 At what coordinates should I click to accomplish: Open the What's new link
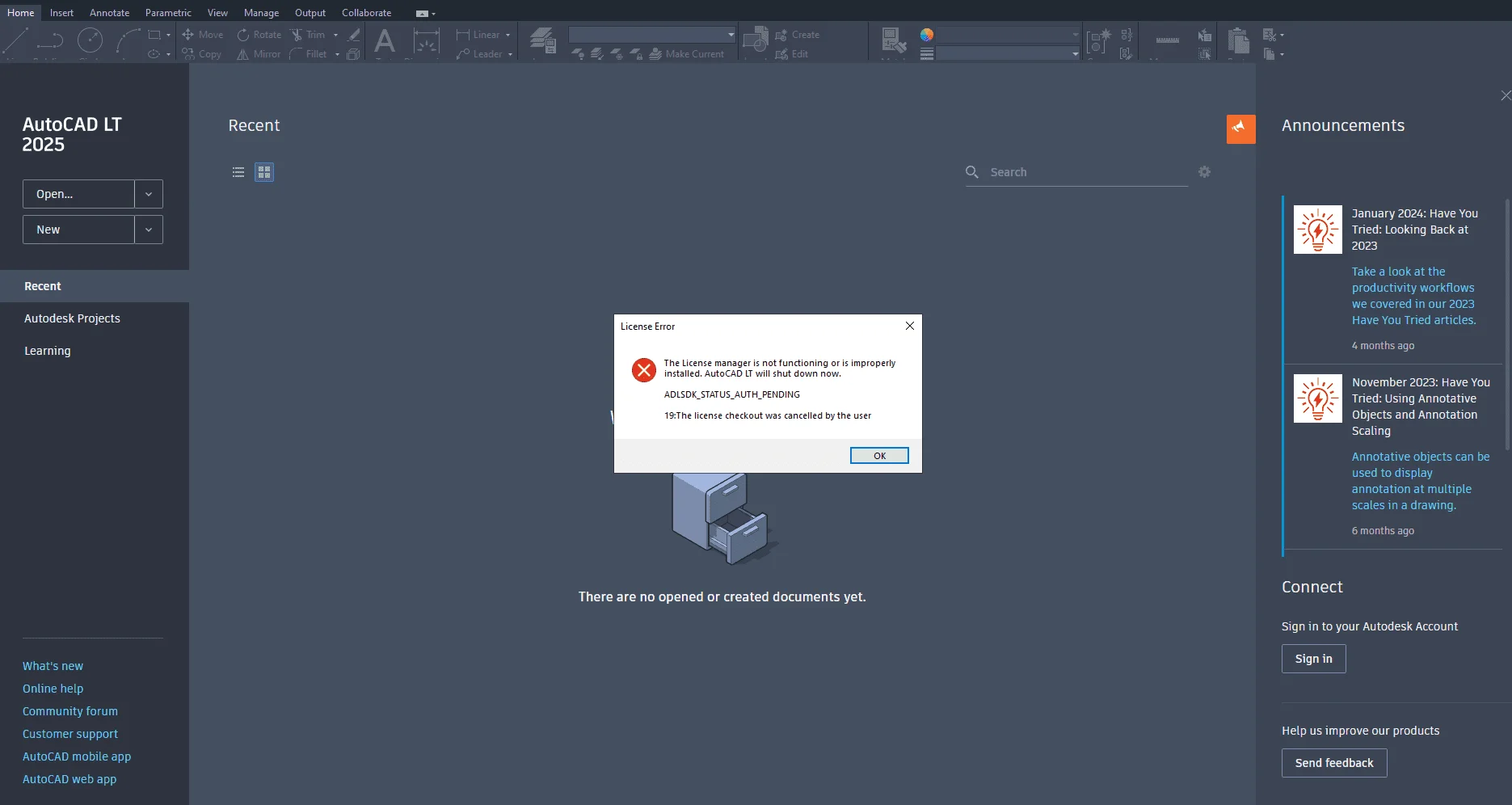click(x=53, y=666)
